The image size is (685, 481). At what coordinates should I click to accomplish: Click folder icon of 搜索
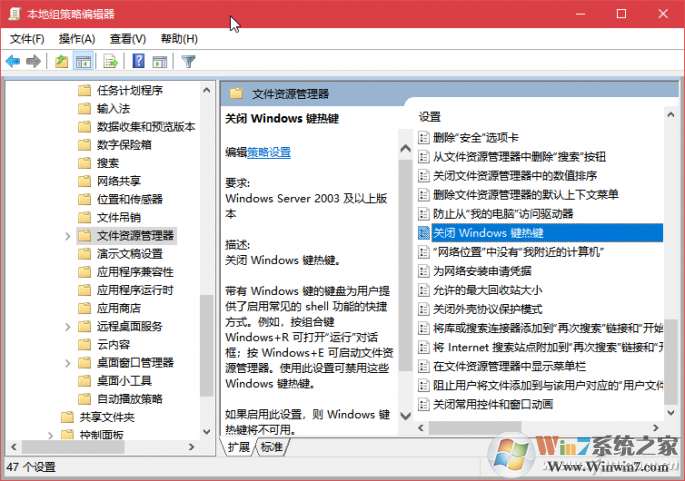pyautogui.click(x=84, y=163)
